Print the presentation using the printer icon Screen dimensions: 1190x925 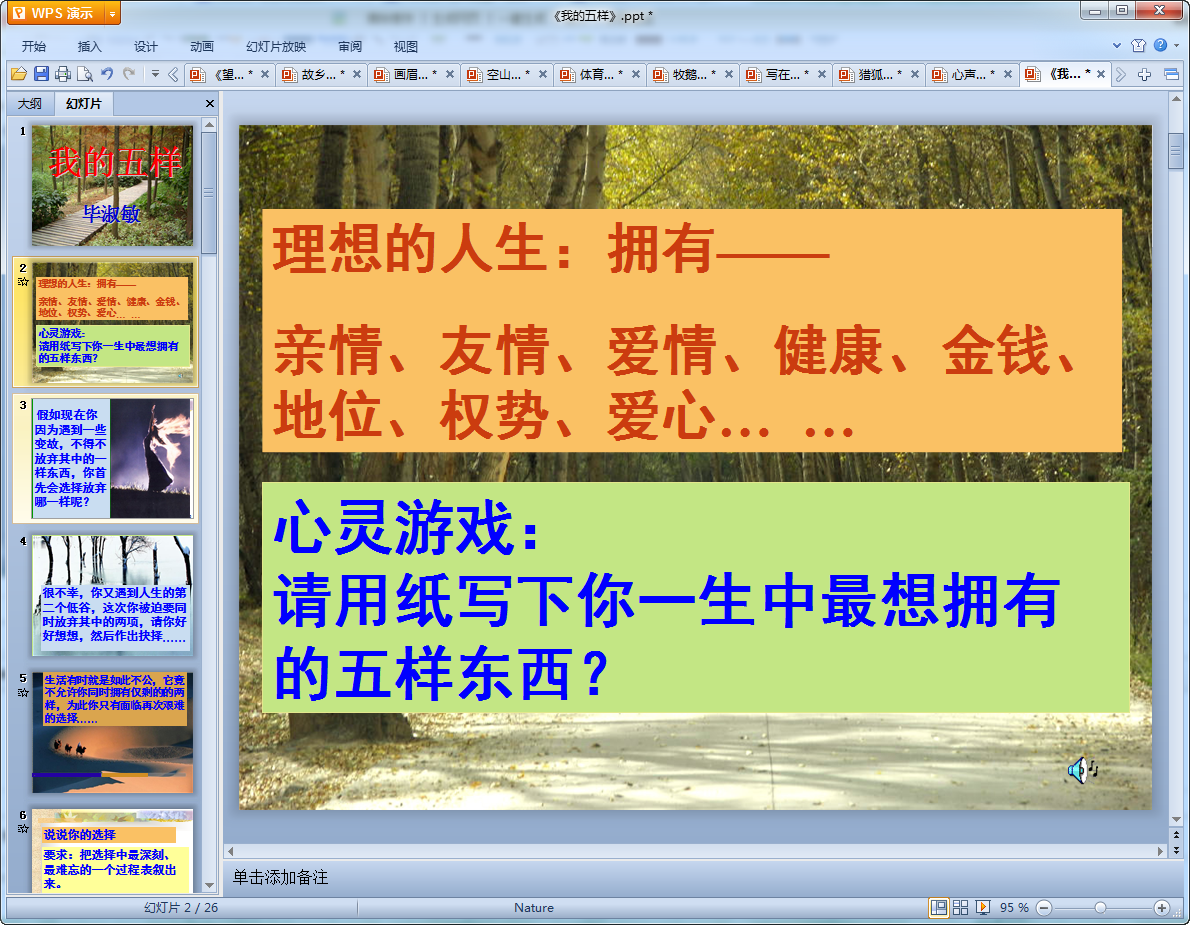[x=63, y=74]
